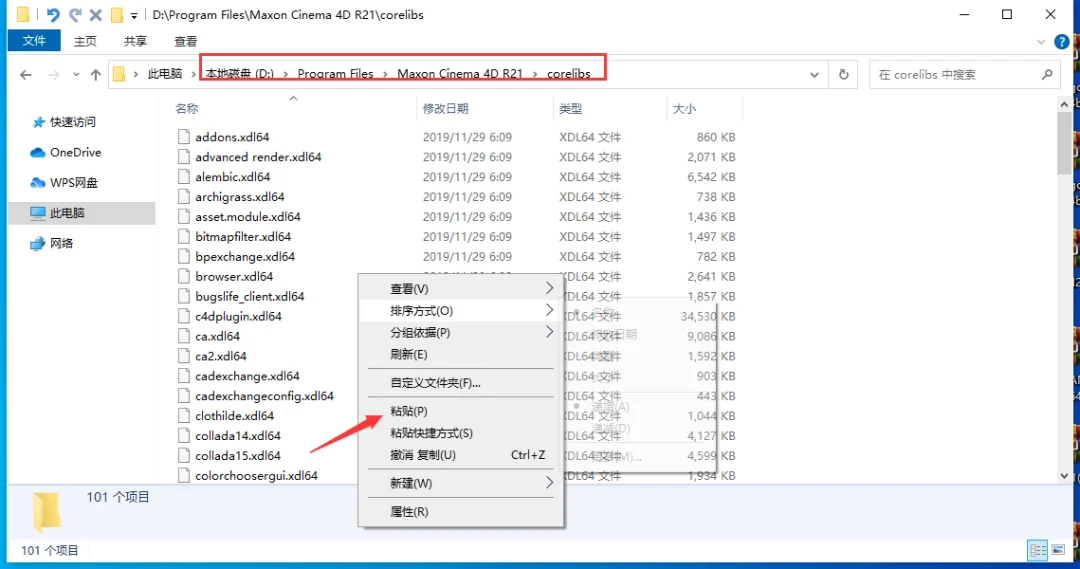Click file icon of browser.xdl64

point(183,276)
